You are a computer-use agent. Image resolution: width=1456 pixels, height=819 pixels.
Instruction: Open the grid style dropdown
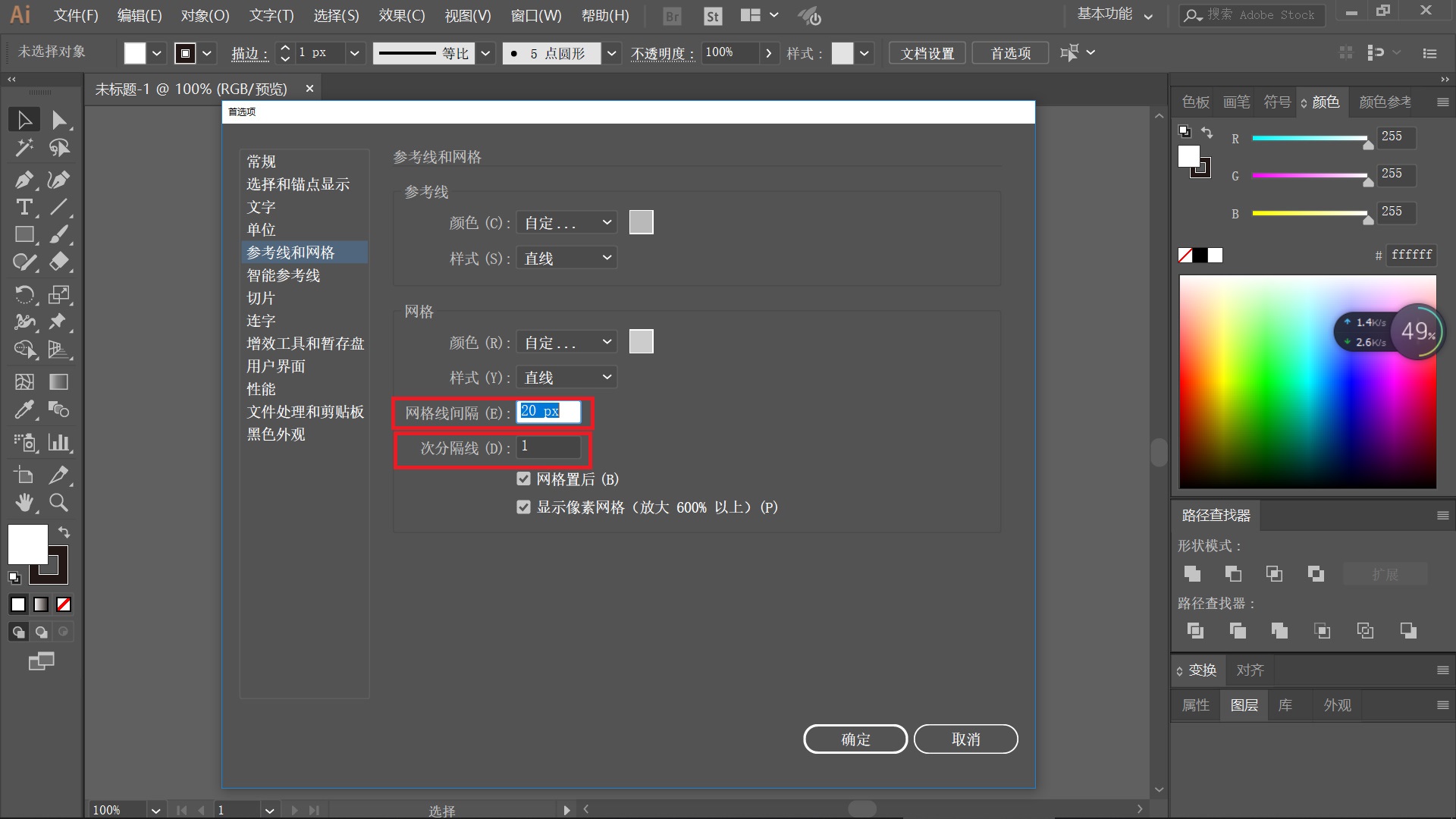point(566,378)
